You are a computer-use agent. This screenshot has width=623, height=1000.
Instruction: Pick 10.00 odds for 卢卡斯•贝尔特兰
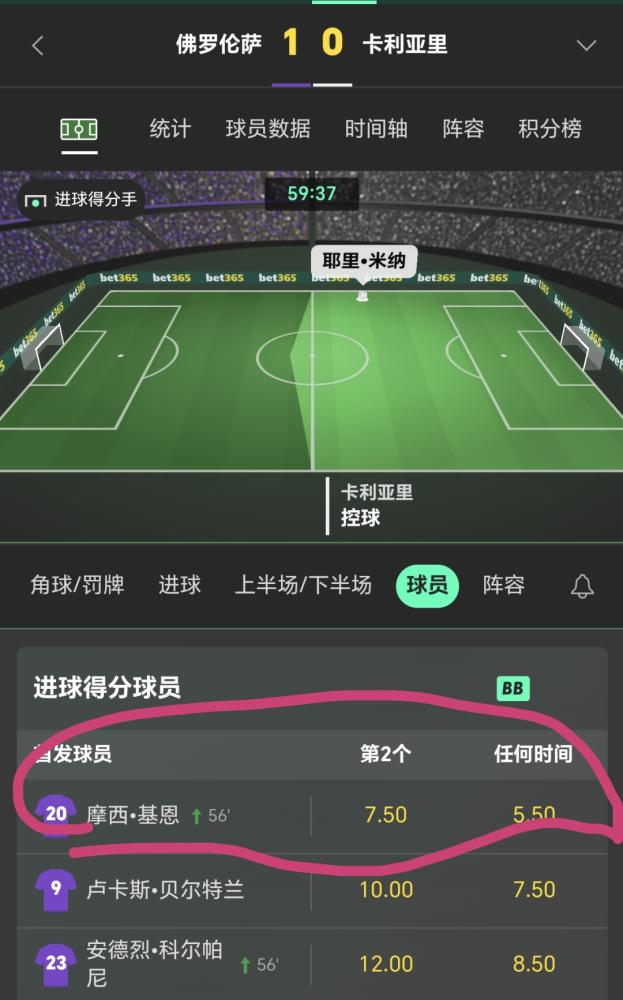(386, 890)
